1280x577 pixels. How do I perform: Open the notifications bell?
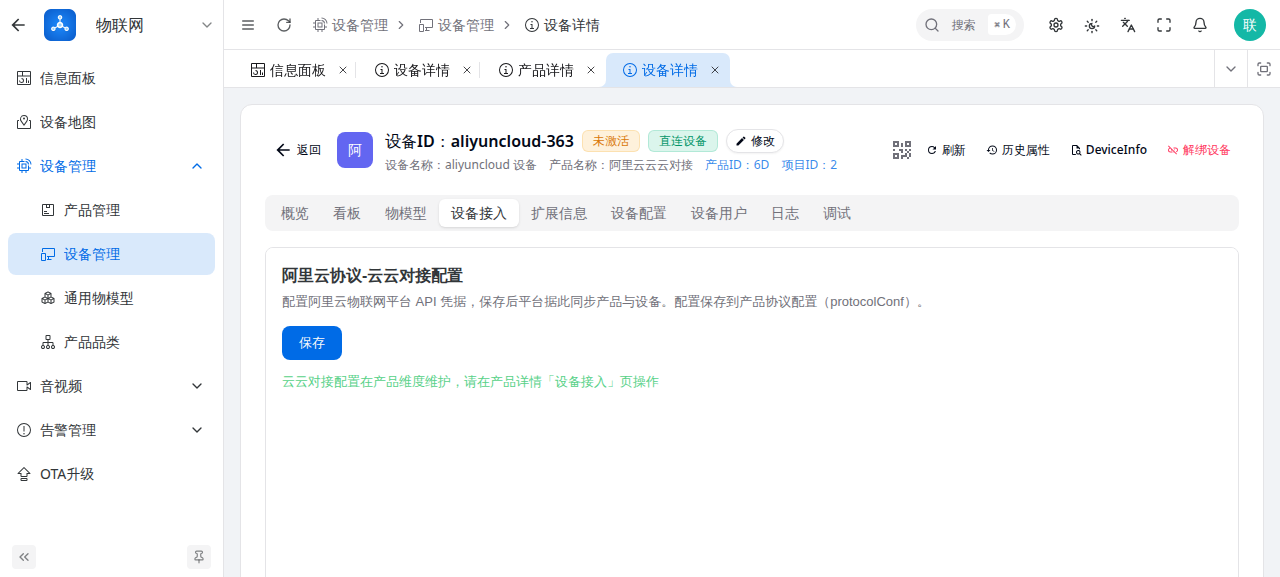click(1200, 25)
